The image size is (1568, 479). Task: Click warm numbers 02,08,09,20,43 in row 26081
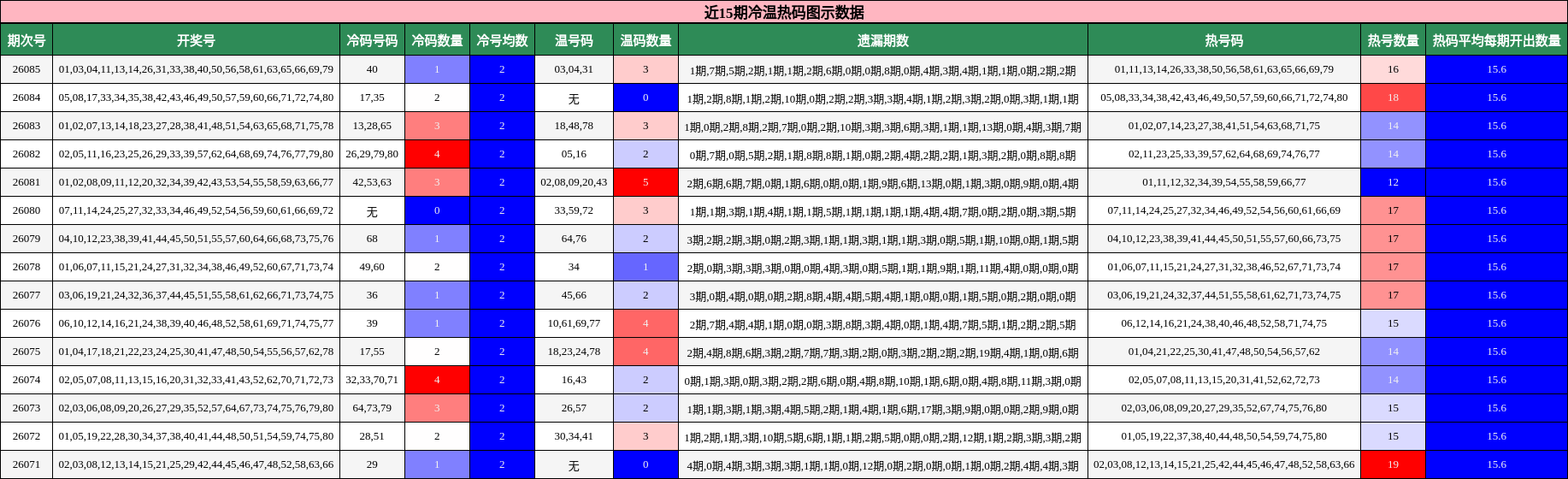pos(574,182)
